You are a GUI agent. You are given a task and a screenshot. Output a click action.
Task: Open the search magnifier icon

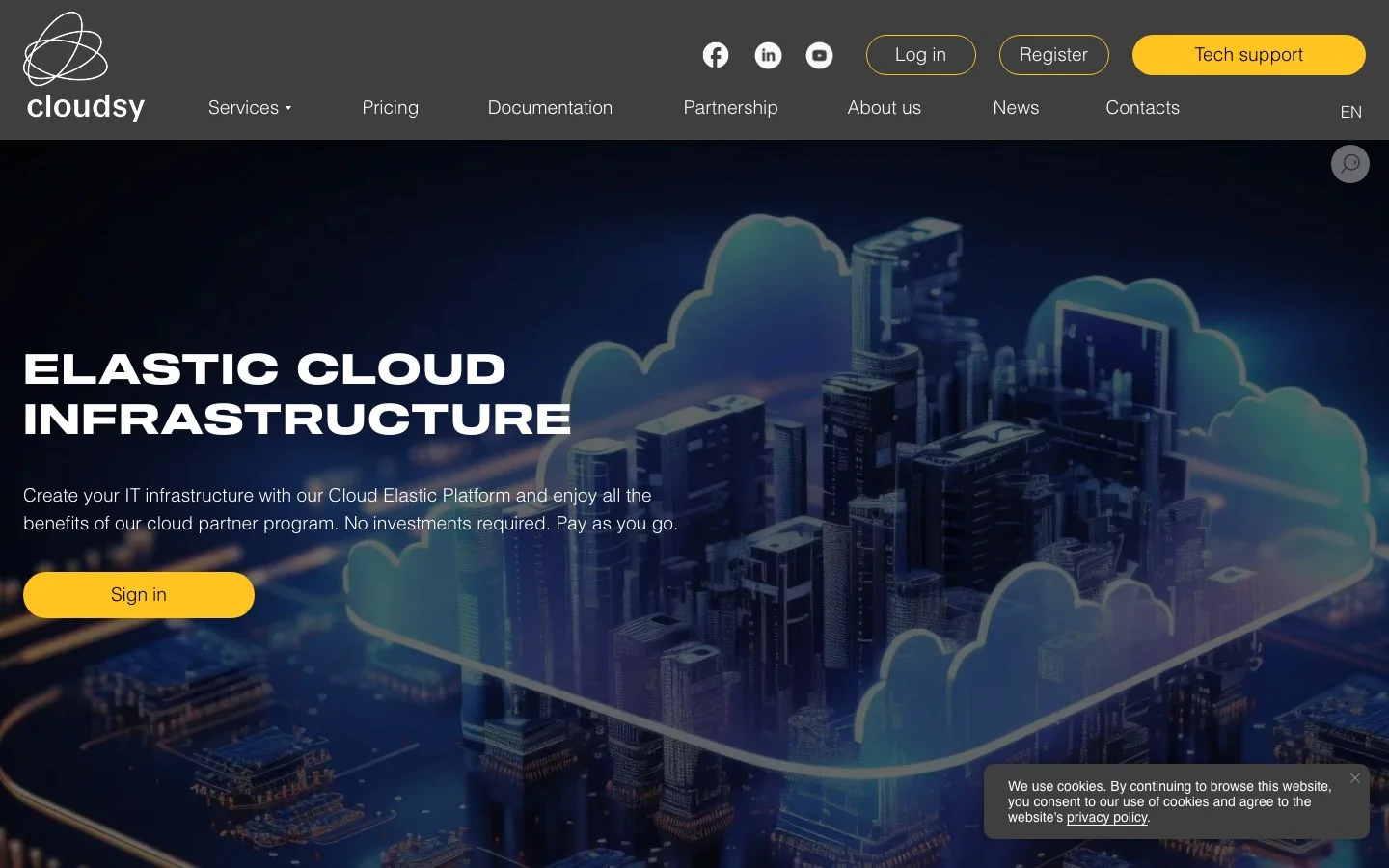point(1350,164)
